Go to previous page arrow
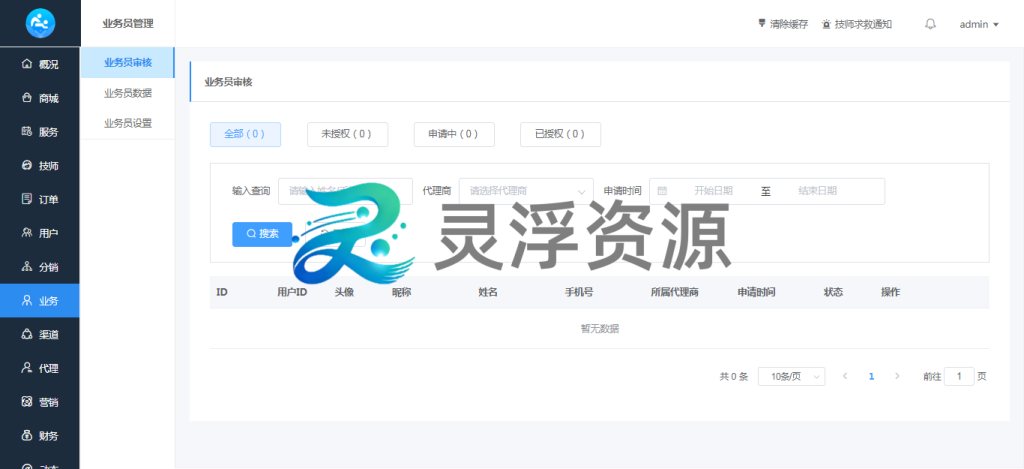Viewport: 1024px width, 469px height. click(x=845, y=376)
